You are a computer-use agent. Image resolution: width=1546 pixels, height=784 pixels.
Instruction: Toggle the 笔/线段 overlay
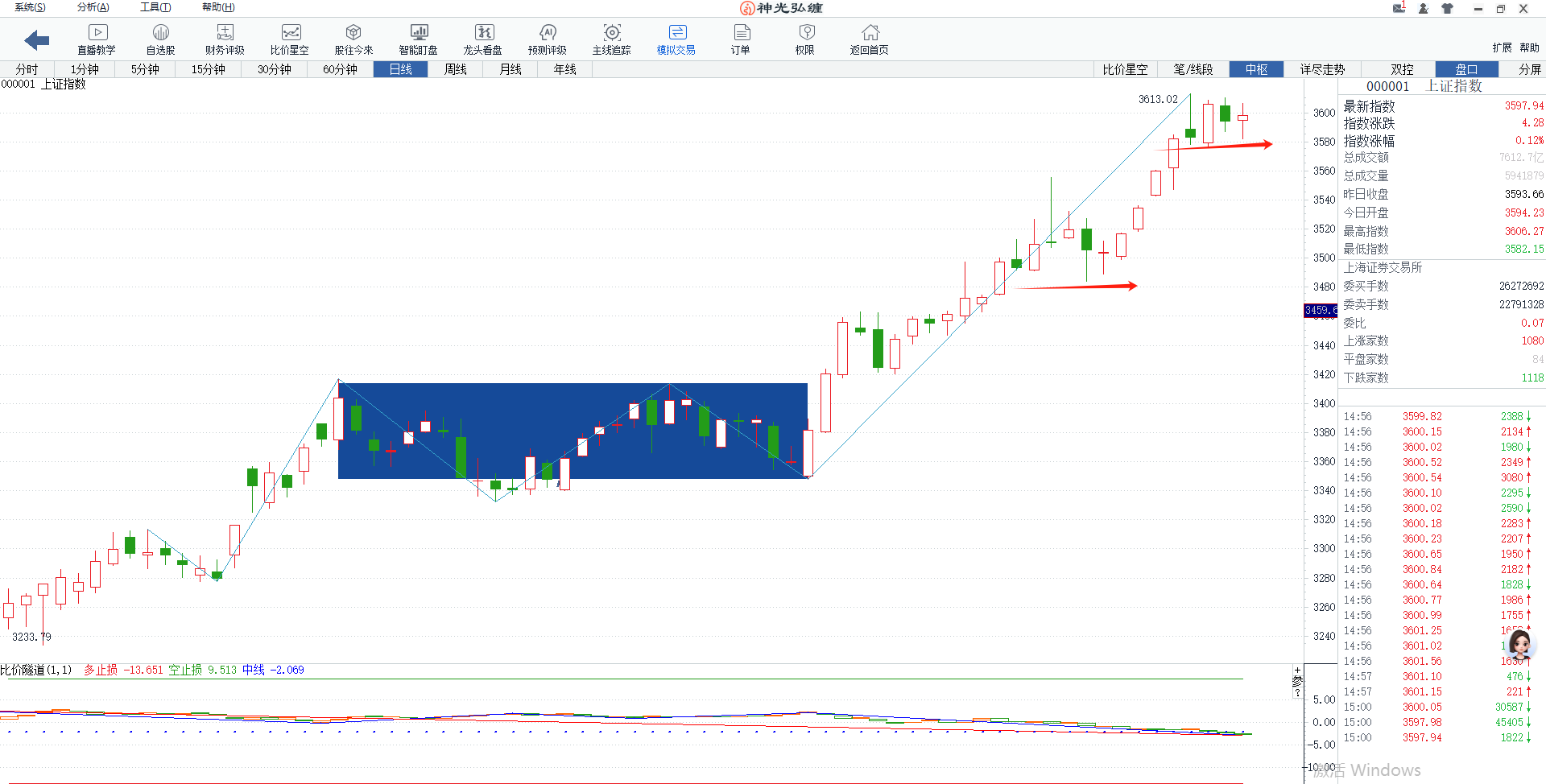[x=1193, y=69]
